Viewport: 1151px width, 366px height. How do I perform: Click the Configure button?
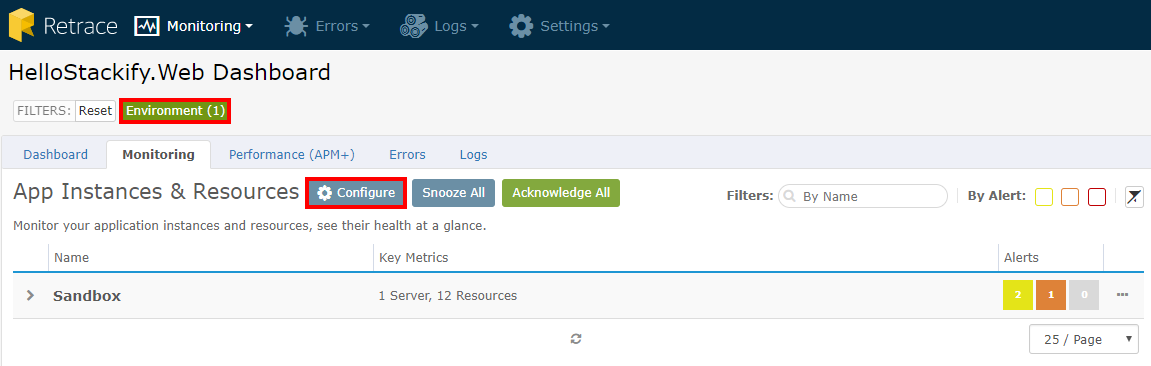point(356,193)
